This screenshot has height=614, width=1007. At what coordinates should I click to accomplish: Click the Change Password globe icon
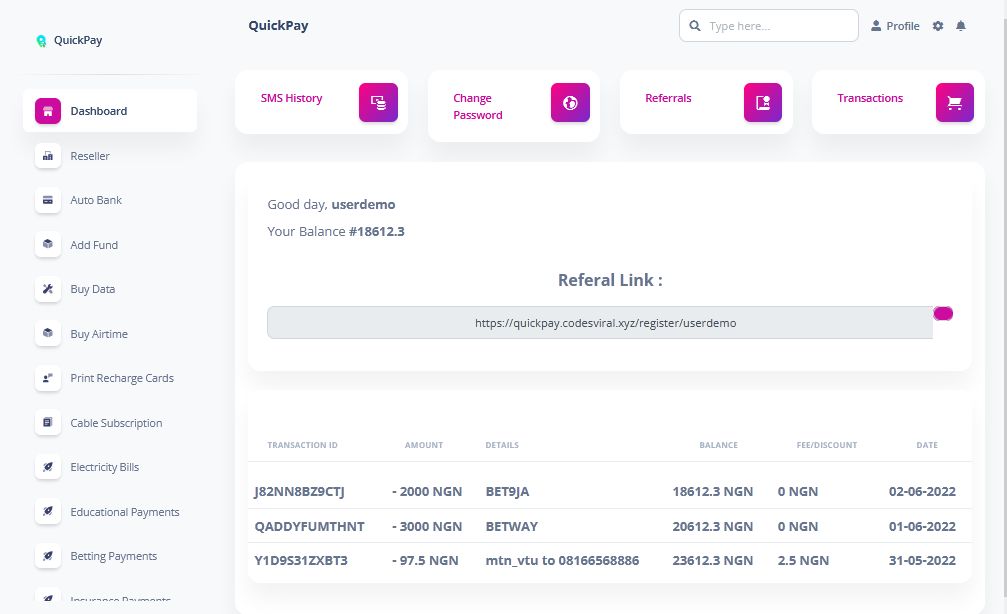(x=570, y=102)
